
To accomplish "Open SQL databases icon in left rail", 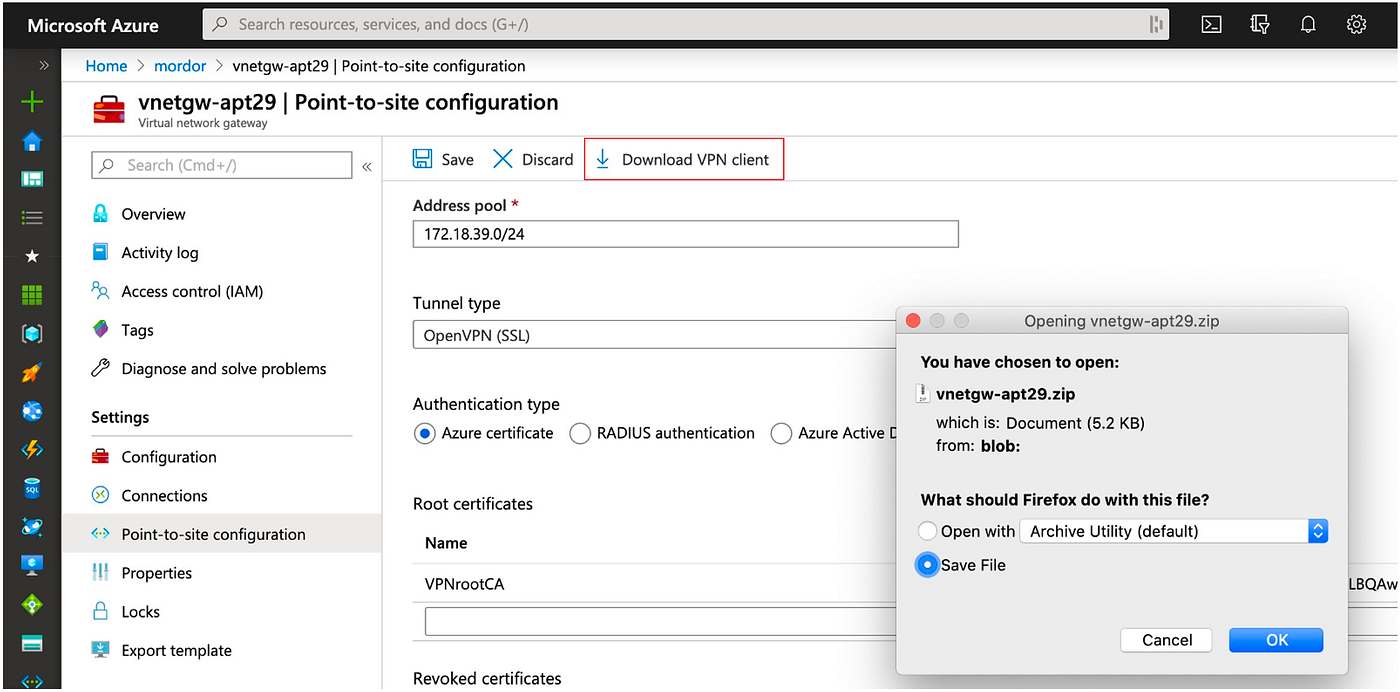I will (x=32, y=488).
